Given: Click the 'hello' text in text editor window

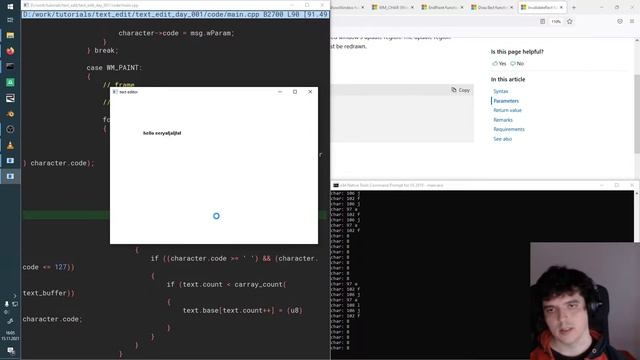Looking at the screenshot, I should coord(148,133).
